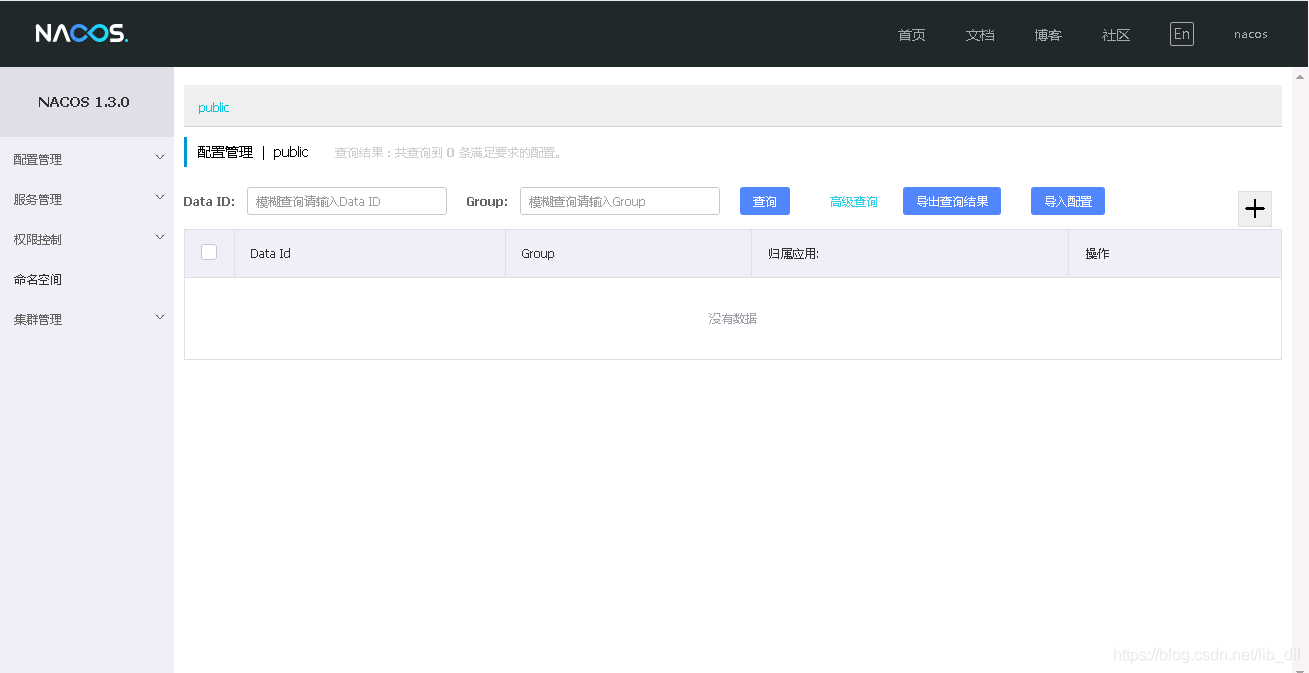Image resolution: width=1309 pixels, height=673 pixels.
Task: Open the 博客 menu item
Action: pos(1047,34)
